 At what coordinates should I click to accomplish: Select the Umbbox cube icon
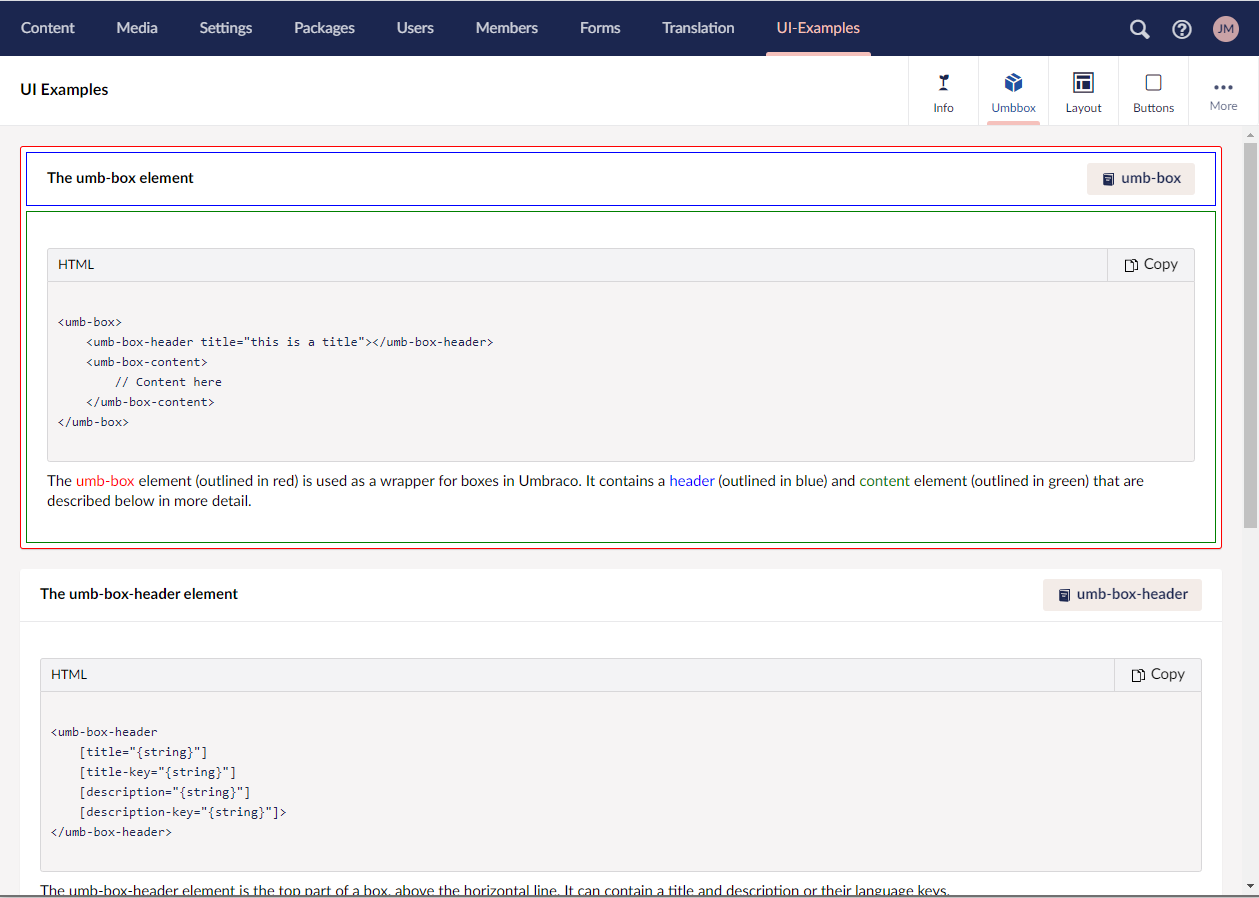click(x=1013, y=83)
